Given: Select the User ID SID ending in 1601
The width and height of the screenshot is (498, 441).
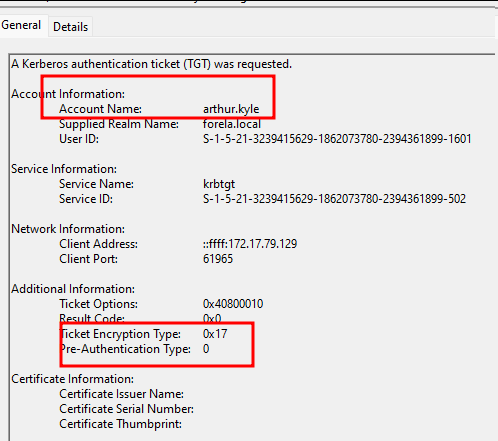Looking at the screenshot, I should point(337,139).
